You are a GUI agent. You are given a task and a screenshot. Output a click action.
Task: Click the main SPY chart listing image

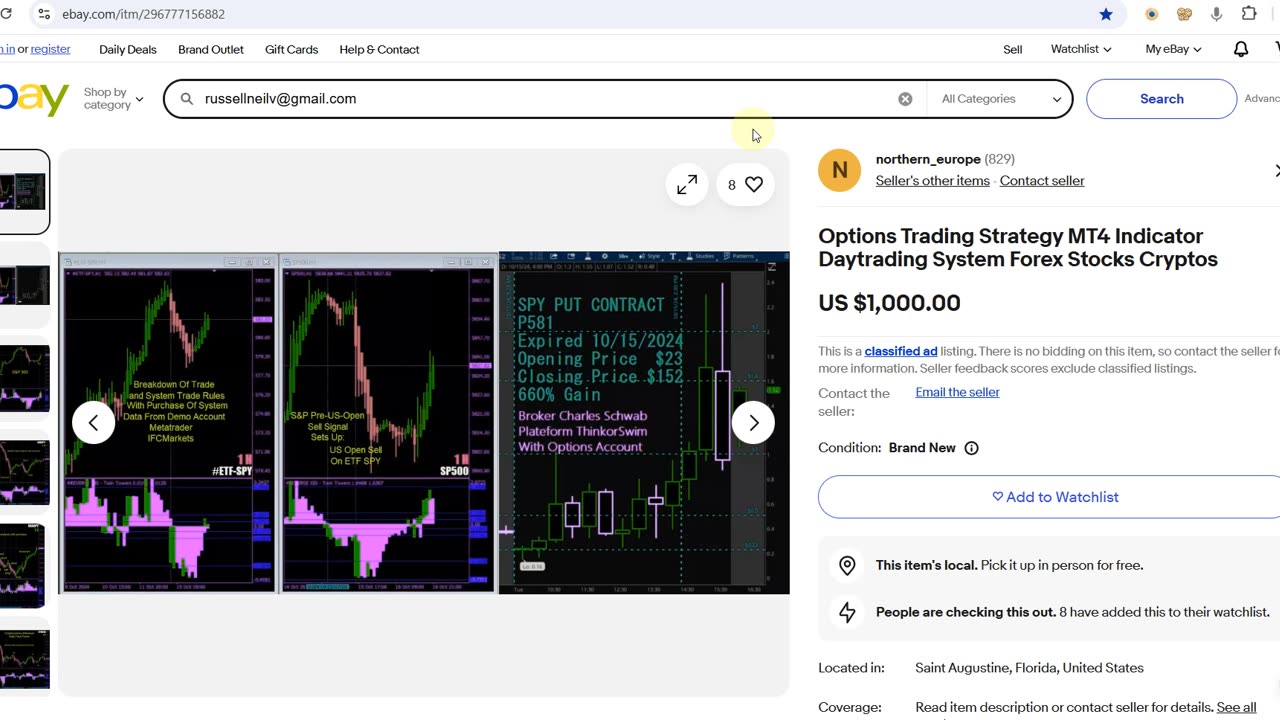click(424, 423)
